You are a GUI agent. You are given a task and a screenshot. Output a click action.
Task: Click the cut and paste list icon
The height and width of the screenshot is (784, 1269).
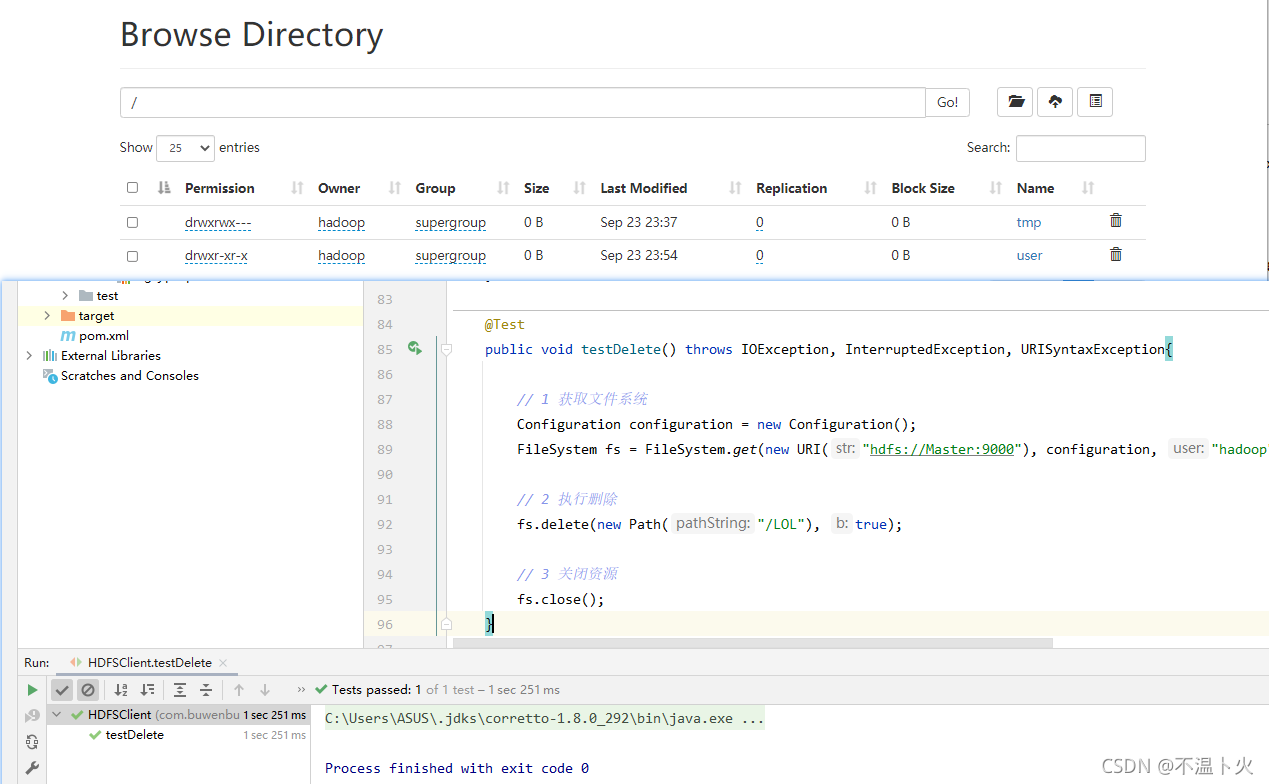click(x=1095, y=102)
